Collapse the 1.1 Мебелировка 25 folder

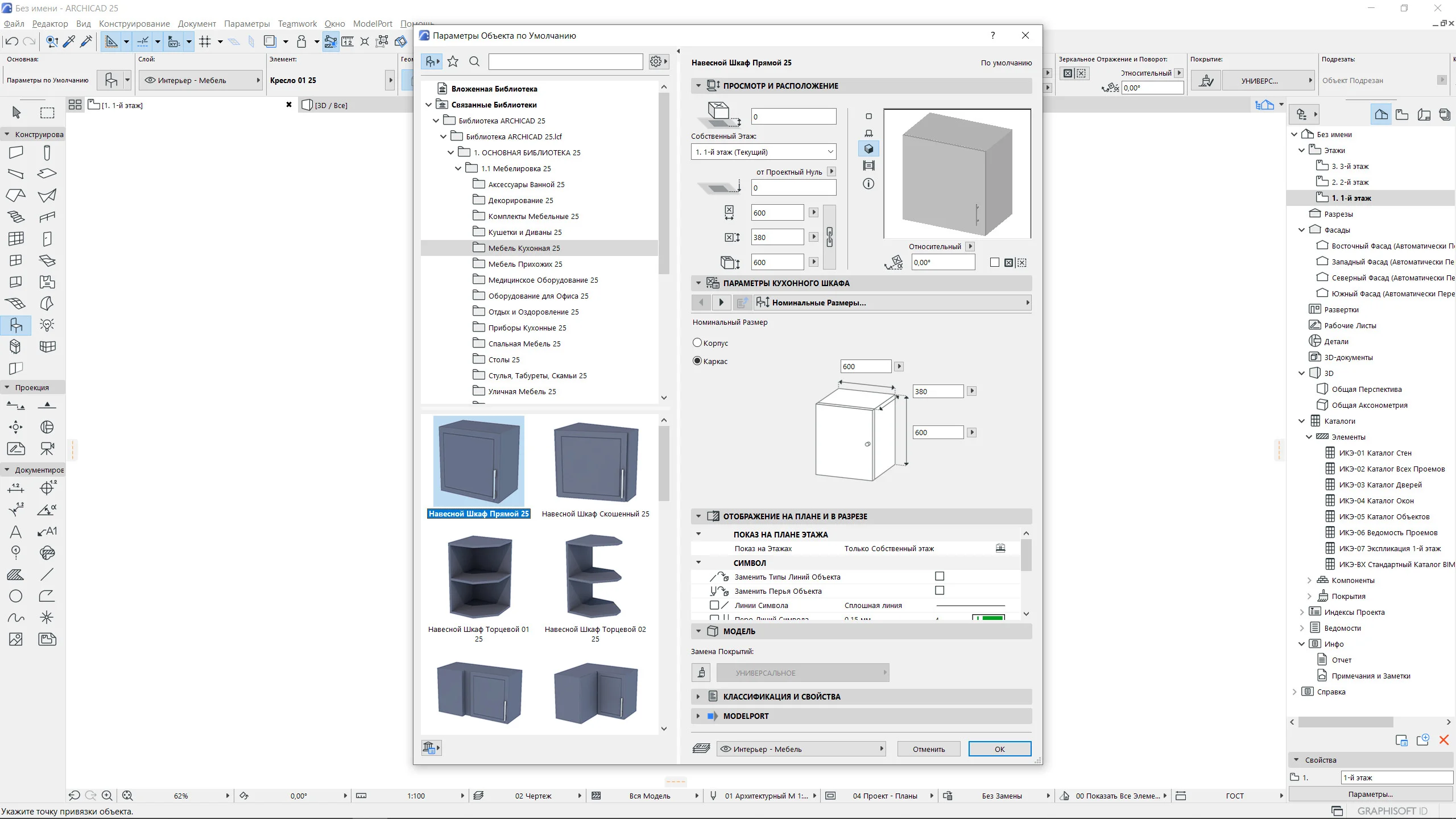(x=458, y=168)
